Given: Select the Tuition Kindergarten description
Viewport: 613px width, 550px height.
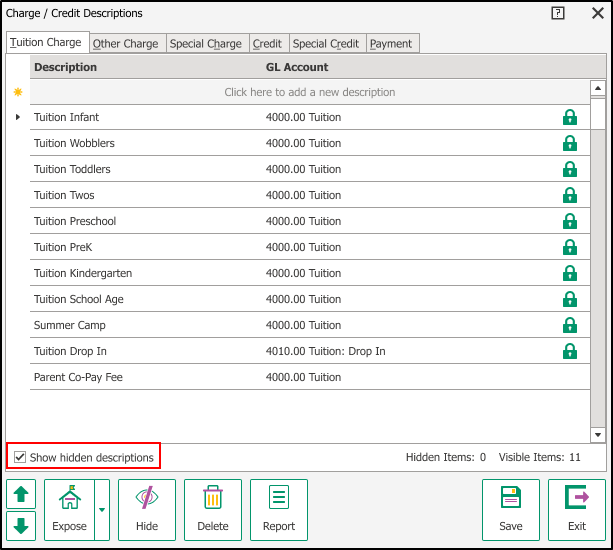Looking at the screenshot, I should (x=83, y=273).
